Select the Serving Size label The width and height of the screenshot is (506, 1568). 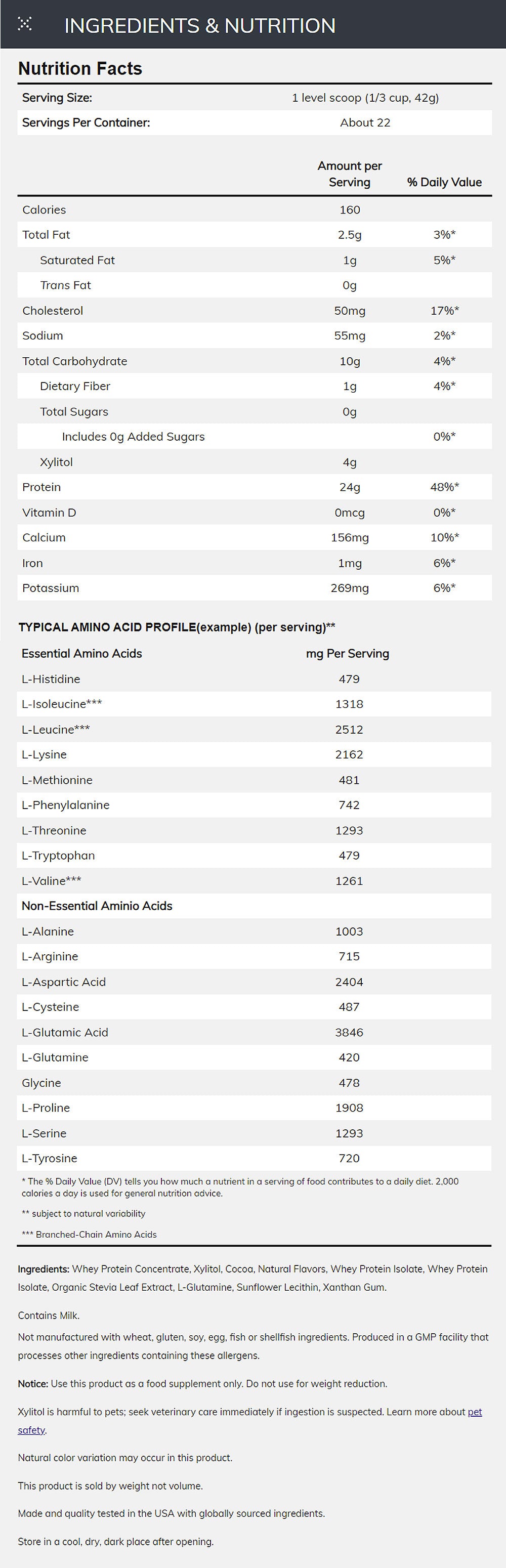[57, 97]
